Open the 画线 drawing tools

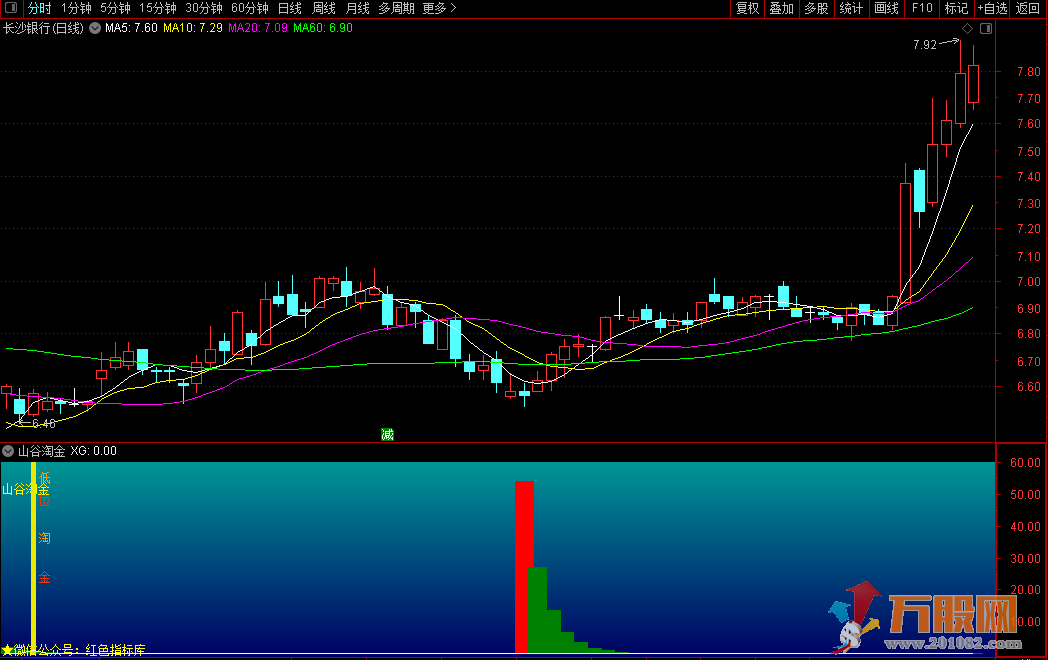[886, 8]
